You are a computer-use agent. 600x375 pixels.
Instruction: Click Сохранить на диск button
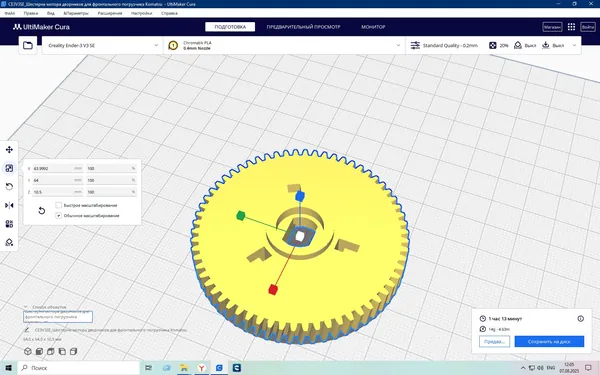tap(549, 341)
